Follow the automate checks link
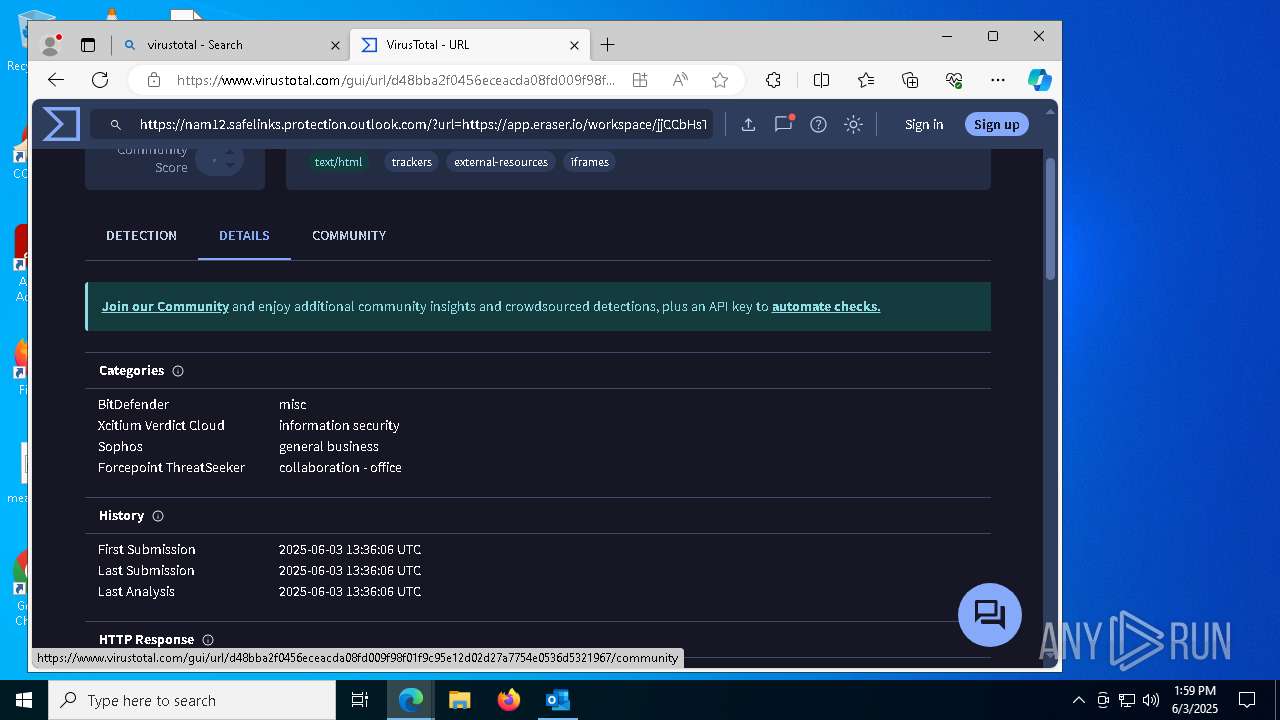The image size is (1280, 720). click(826, 307)
